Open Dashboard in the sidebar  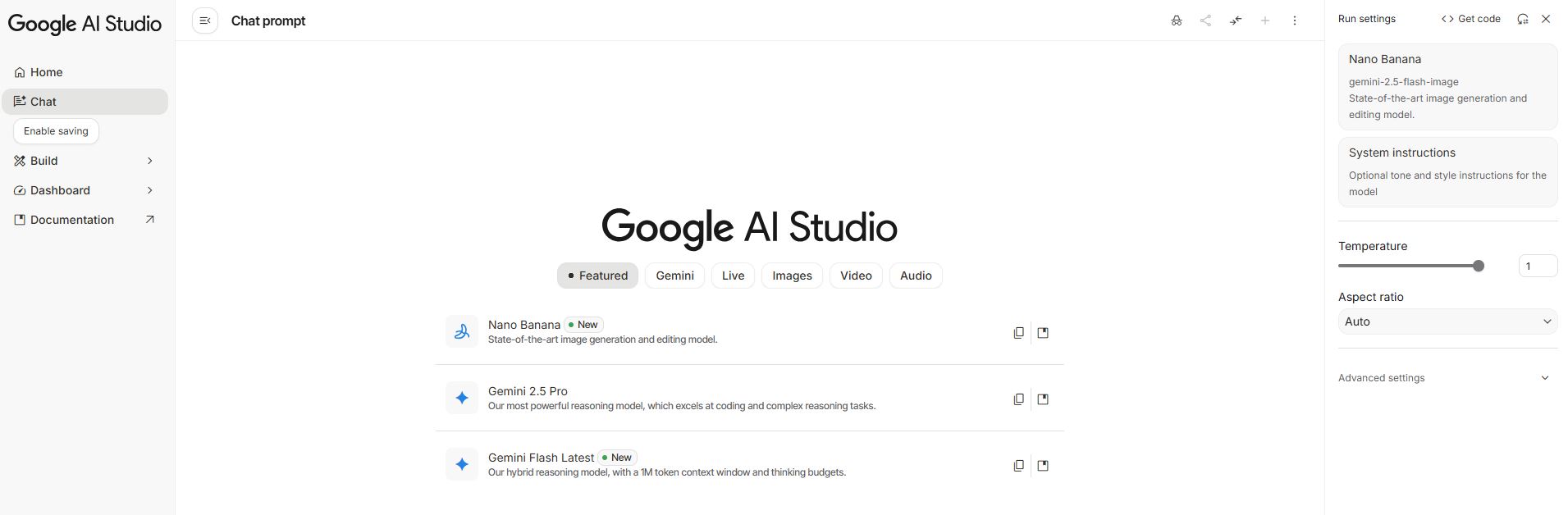tap(85, 190)
